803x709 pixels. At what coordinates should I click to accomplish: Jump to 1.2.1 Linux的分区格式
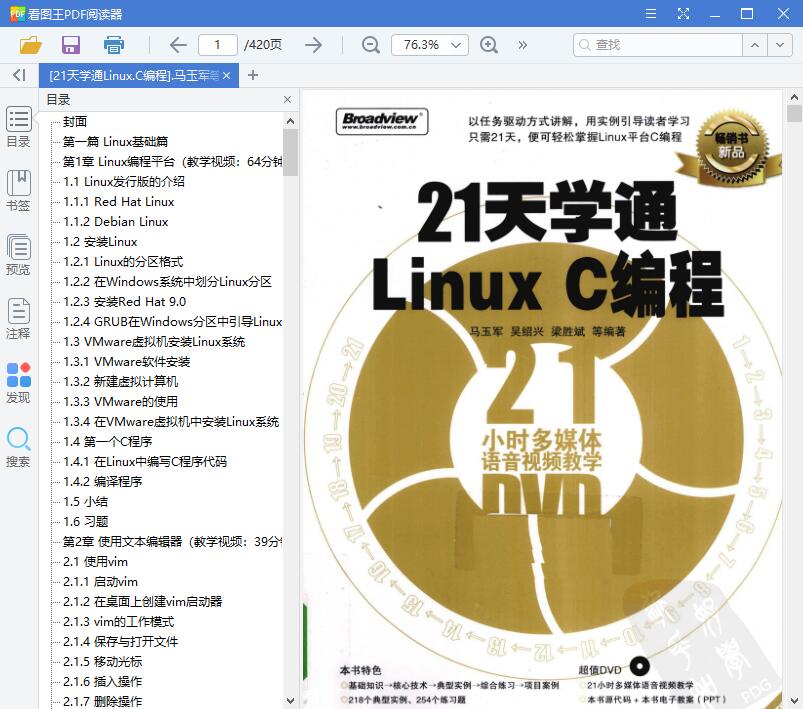(x=123, y=261)
